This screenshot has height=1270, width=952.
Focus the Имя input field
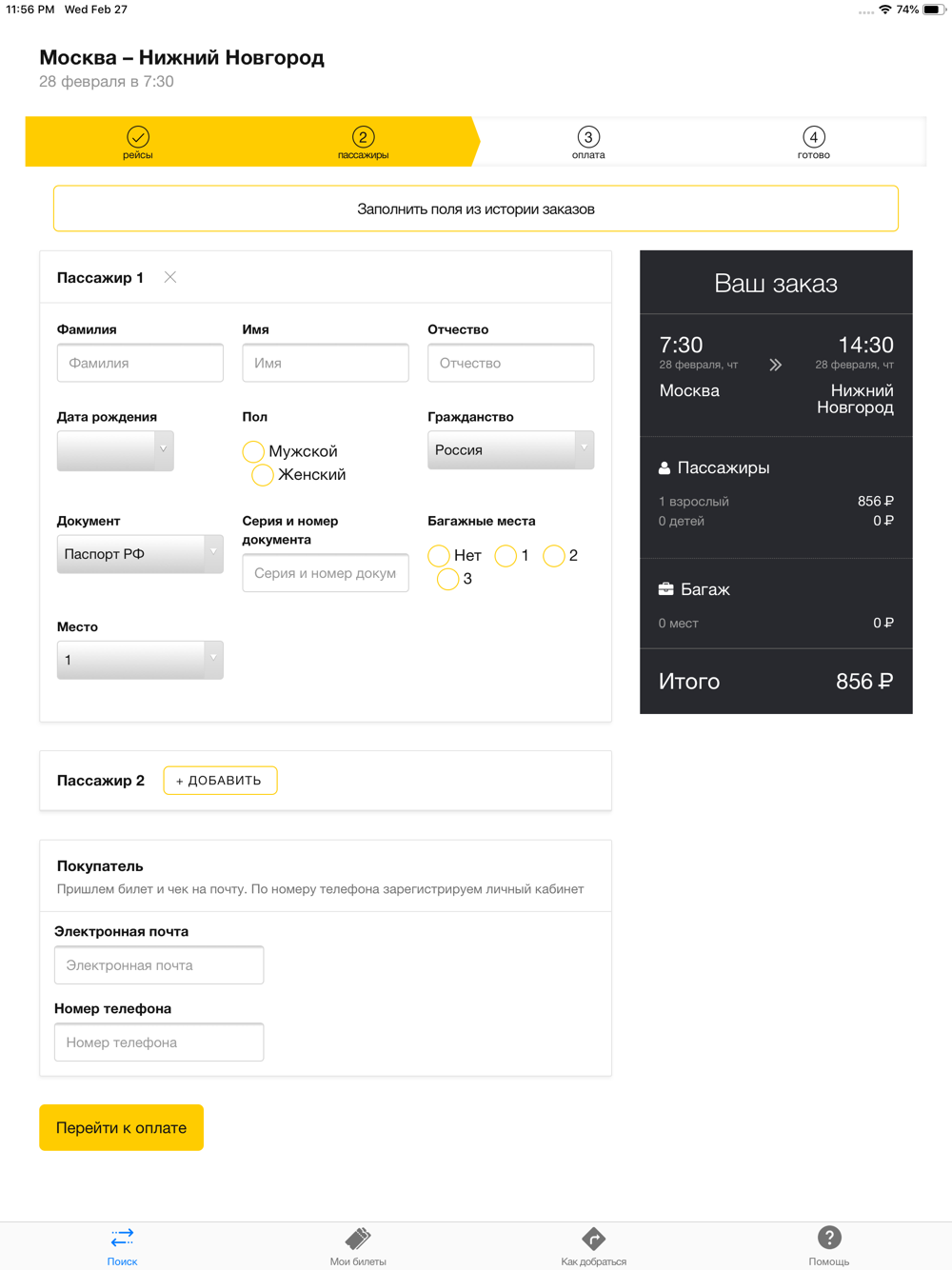point(326,363)
